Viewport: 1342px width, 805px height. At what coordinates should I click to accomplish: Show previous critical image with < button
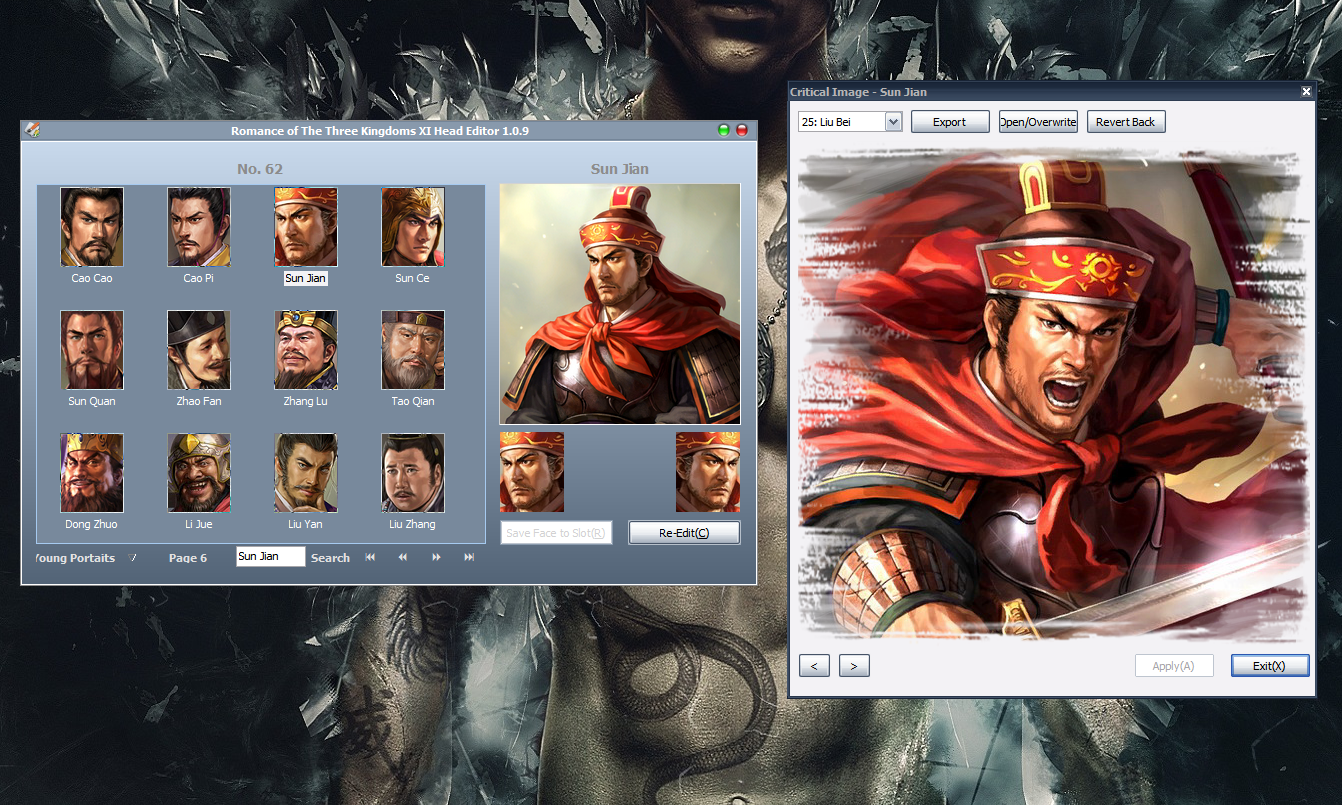point(814,666)
